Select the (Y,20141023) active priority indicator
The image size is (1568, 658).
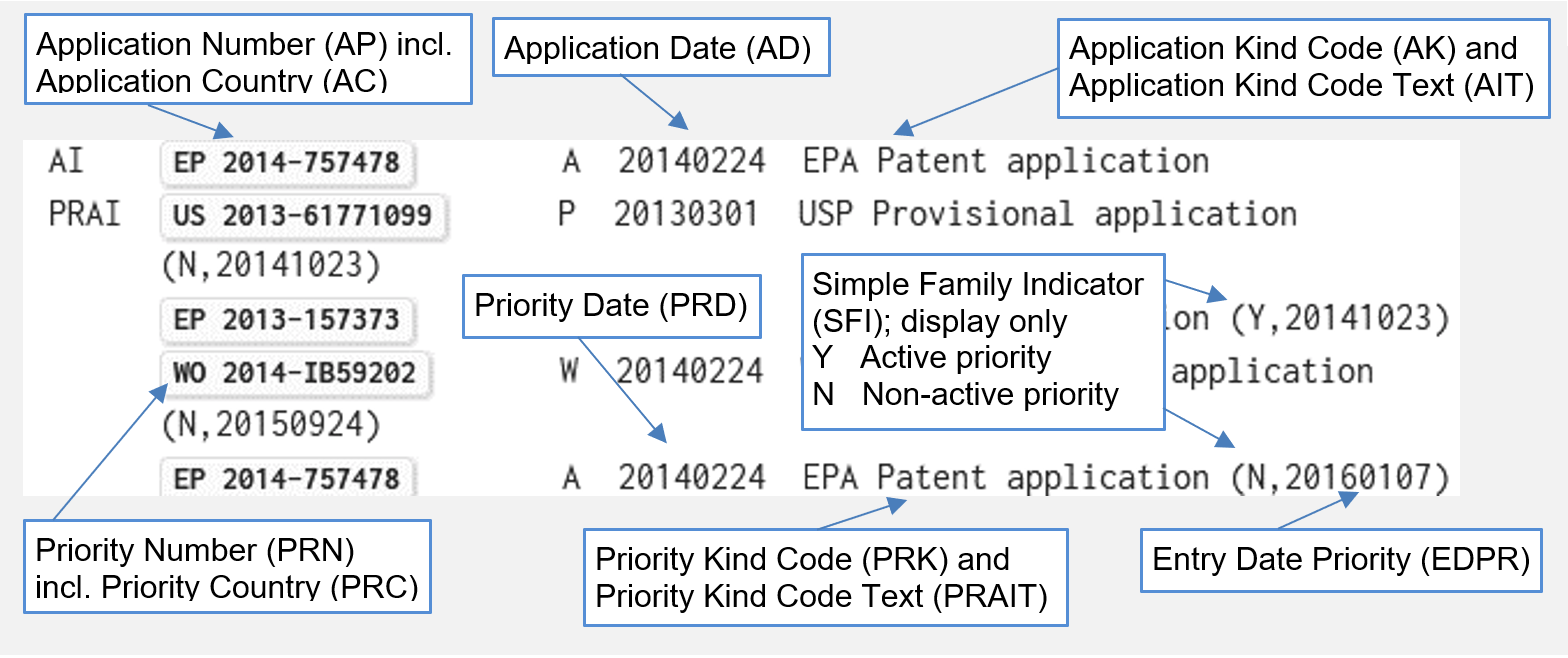[x=1340, y=319]
